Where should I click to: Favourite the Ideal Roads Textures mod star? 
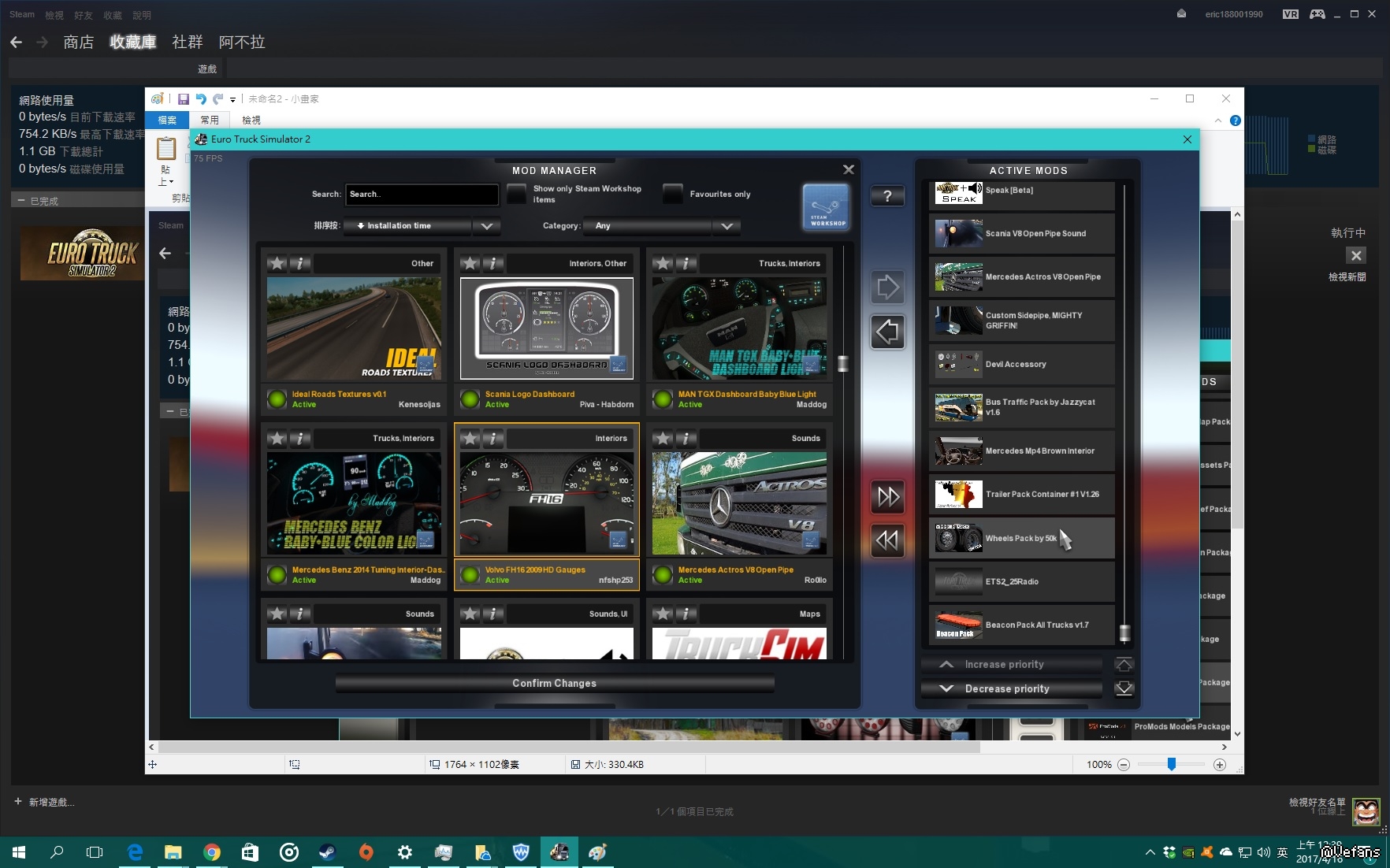[277, 263]
